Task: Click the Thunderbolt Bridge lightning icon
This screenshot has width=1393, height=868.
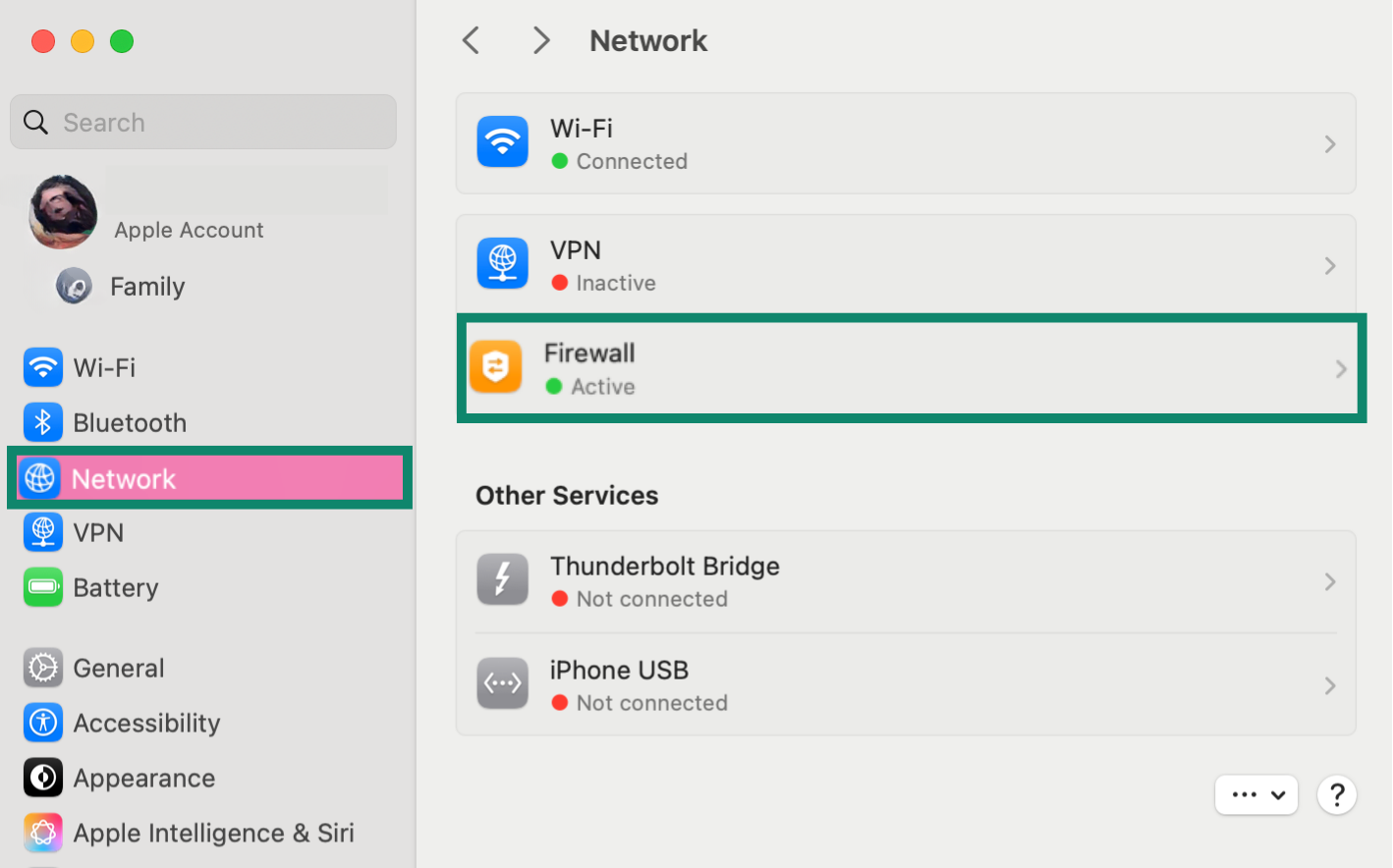Action: [x=502, y=579]
